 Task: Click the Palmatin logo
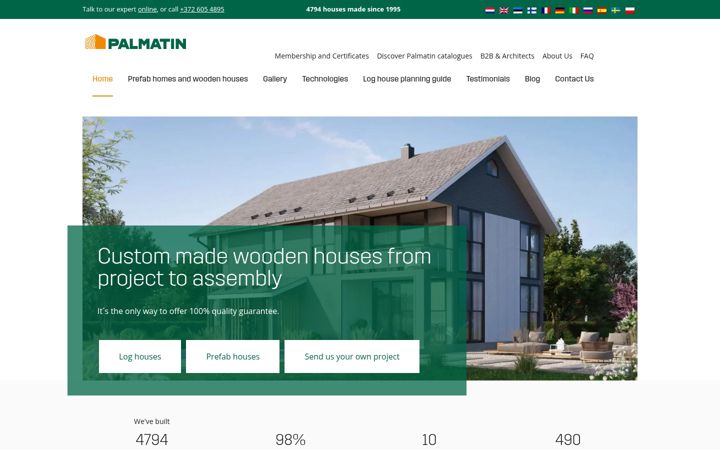pos(135,42)
